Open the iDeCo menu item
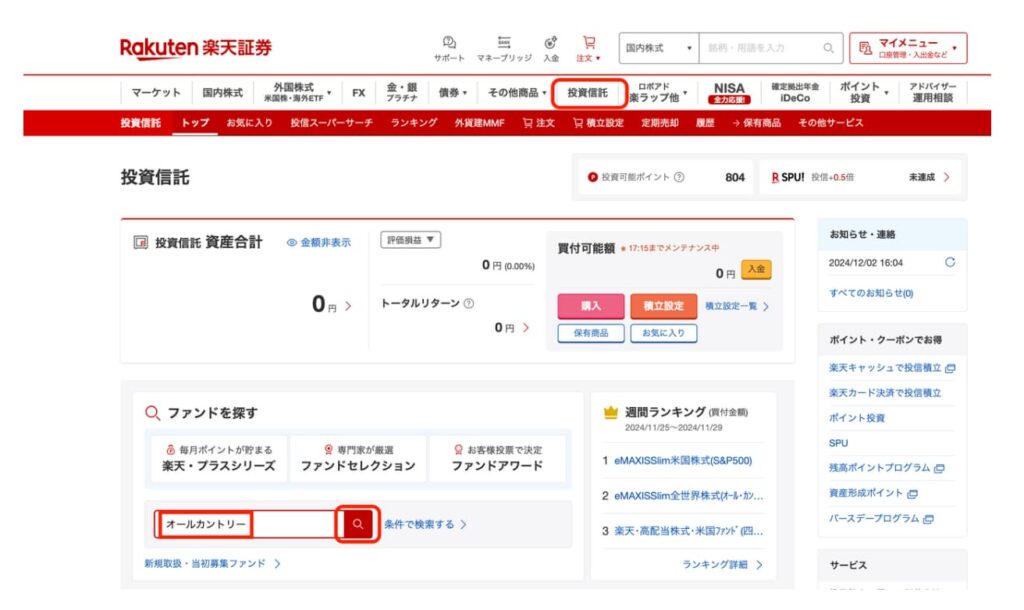Image resolution: width=1024 pixels, height=610 pixels. [795, 92]
